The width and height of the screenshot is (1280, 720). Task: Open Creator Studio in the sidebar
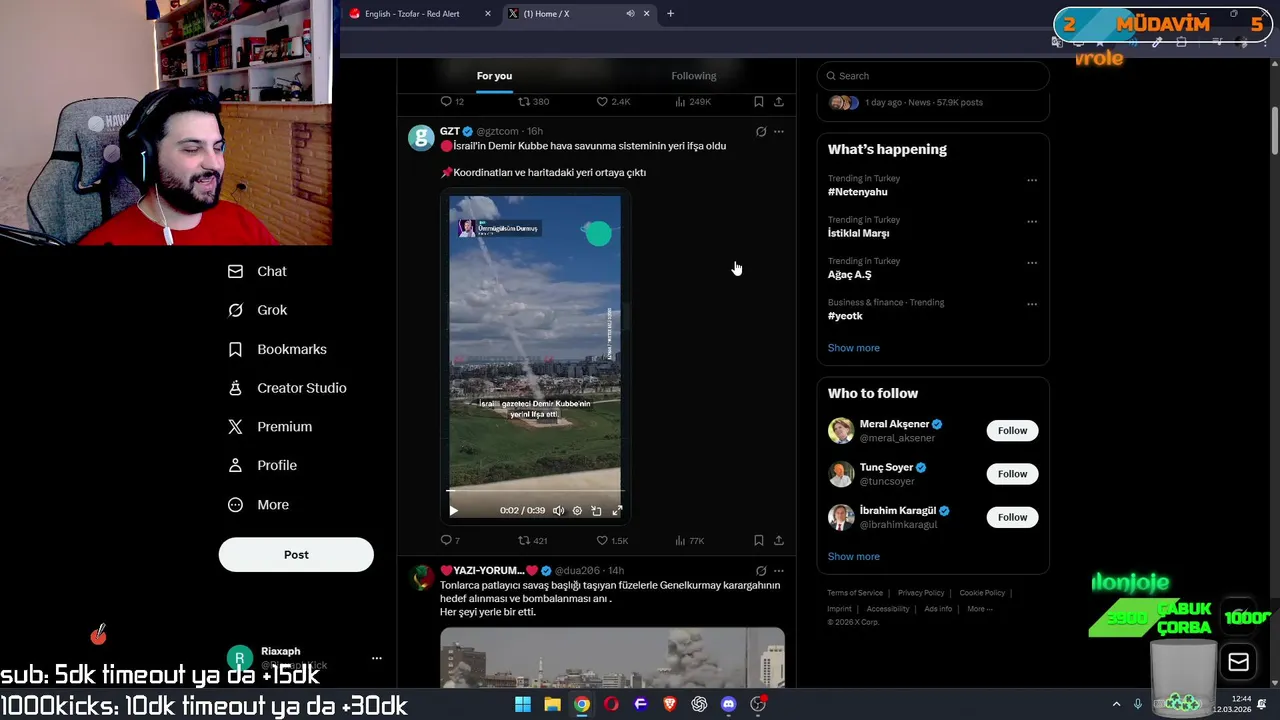(287, 388)
